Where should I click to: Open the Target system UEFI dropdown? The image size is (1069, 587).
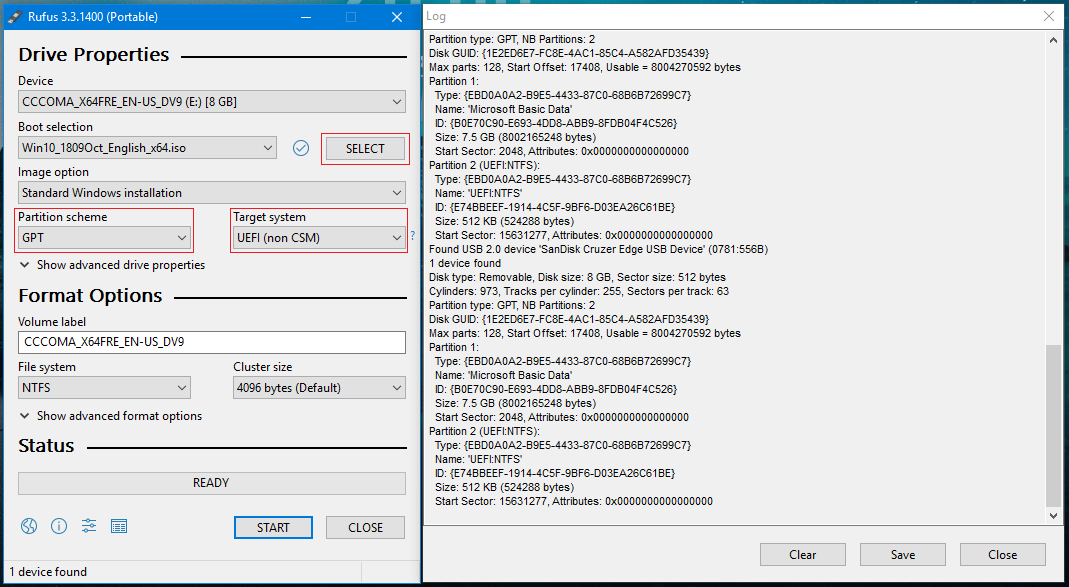pyautogui.click(x=319, y=238)
